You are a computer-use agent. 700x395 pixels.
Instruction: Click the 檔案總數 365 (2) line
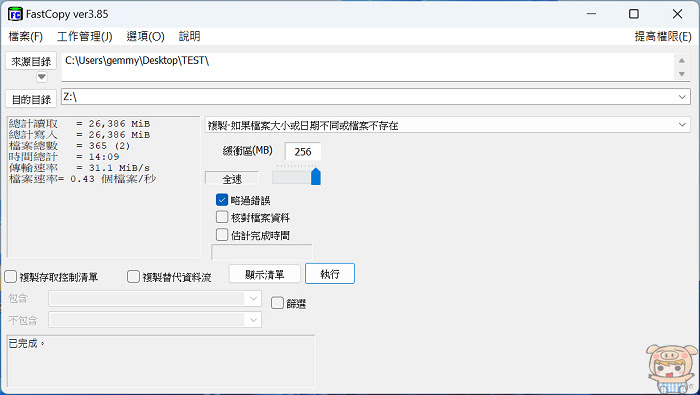pyautogui.click(x=69, y=146)
